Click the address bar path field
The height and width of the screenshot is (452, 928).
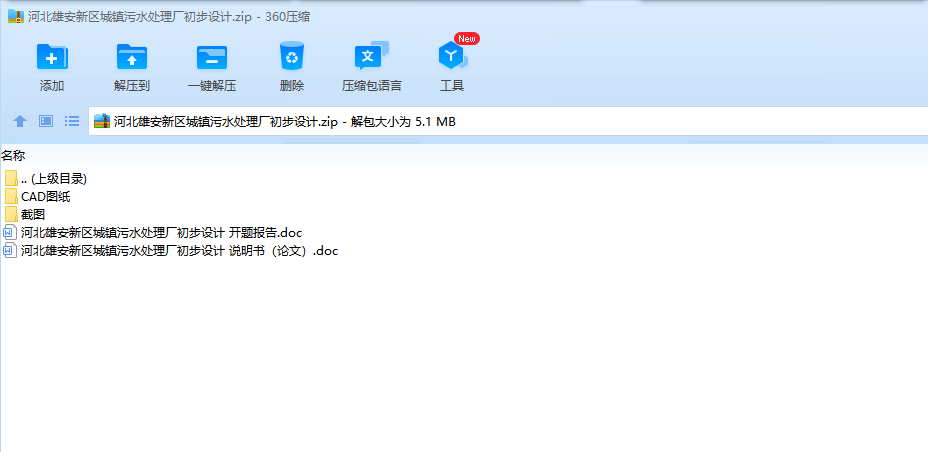click(x=508, y=121)
